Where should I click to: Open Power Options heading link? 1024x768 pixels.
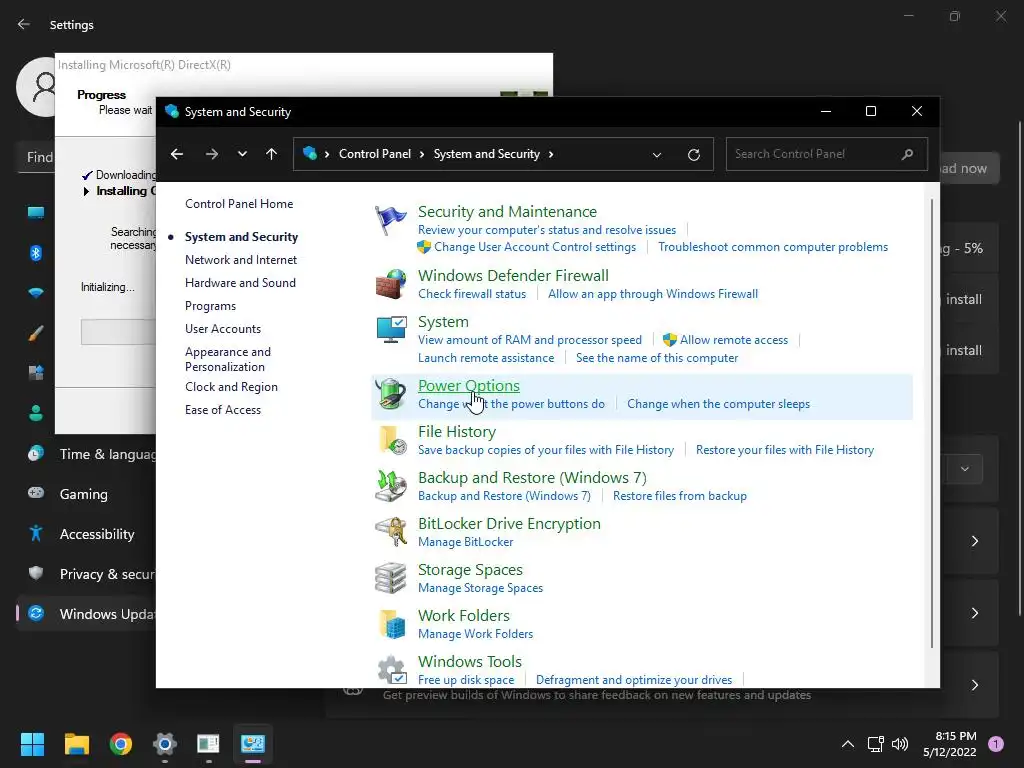tap(469, 386)
